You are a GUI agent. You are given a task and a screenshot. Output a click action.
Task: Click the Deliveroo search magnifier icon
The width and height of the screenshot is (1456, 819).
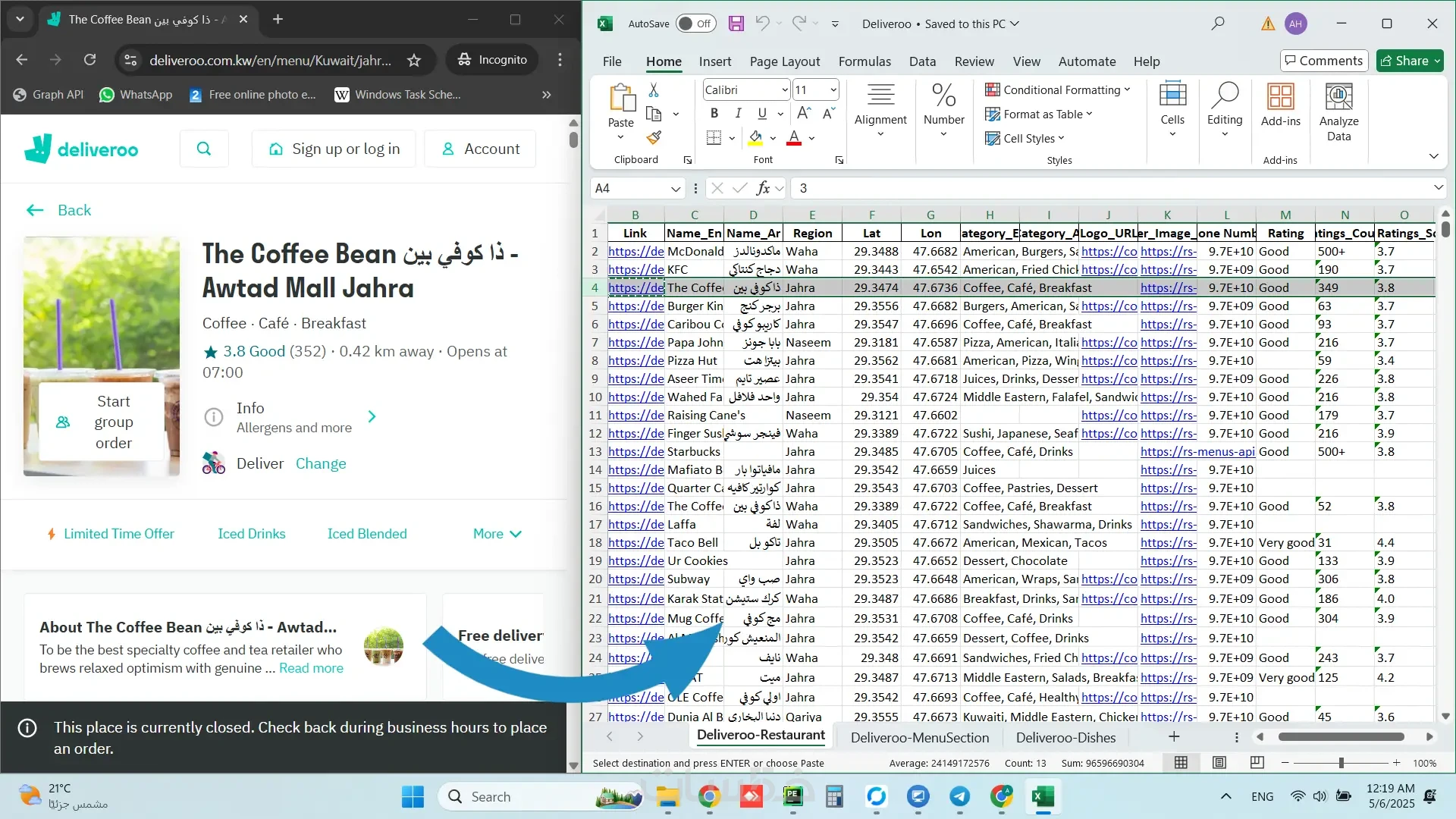[x=204, y=149]
